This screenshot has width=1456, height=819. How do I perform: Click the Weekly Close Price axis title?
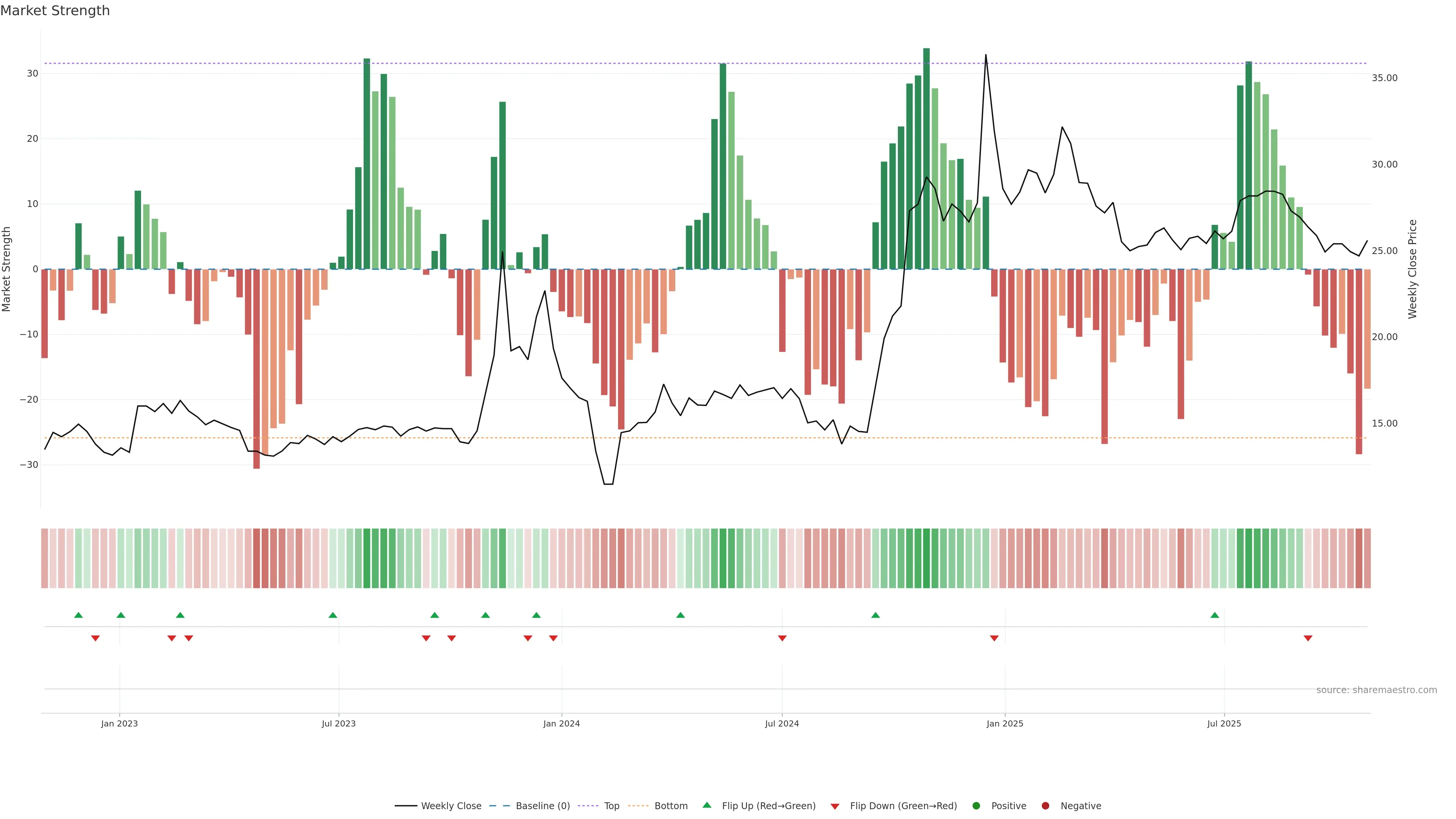pos(1412,269)
